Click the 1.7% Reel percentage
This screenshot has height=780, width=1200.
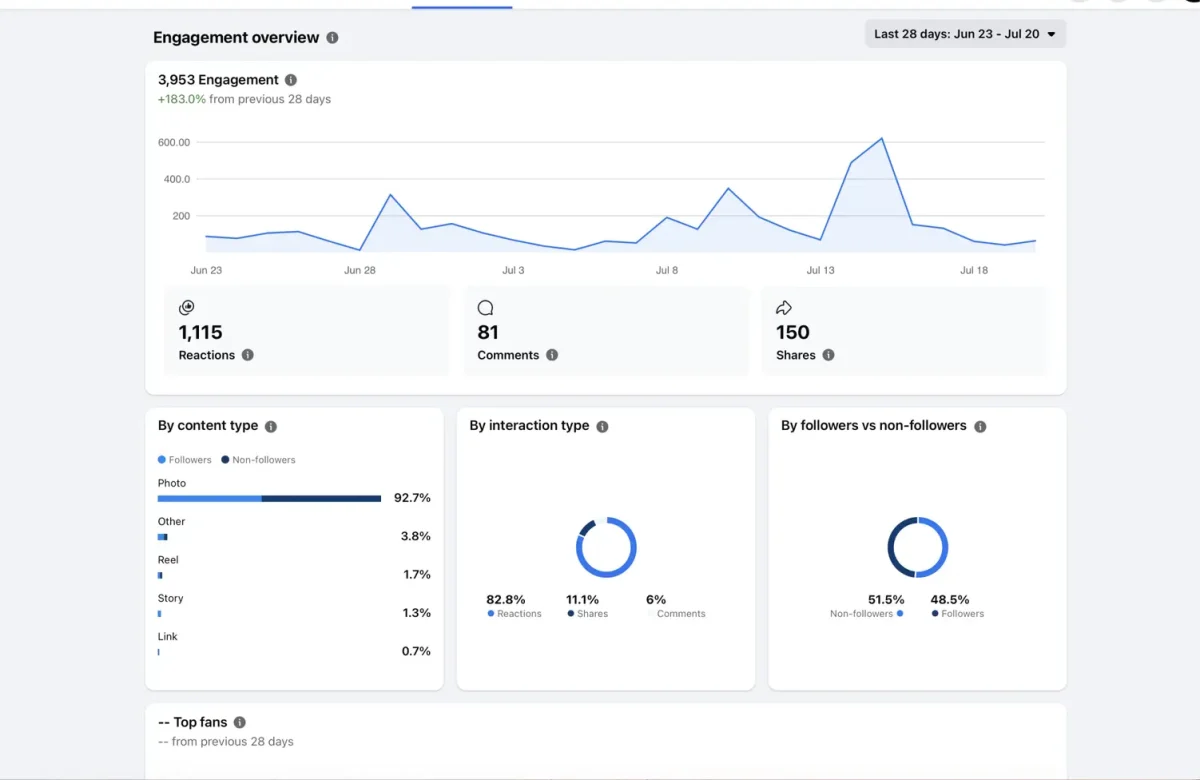point(416,574)
